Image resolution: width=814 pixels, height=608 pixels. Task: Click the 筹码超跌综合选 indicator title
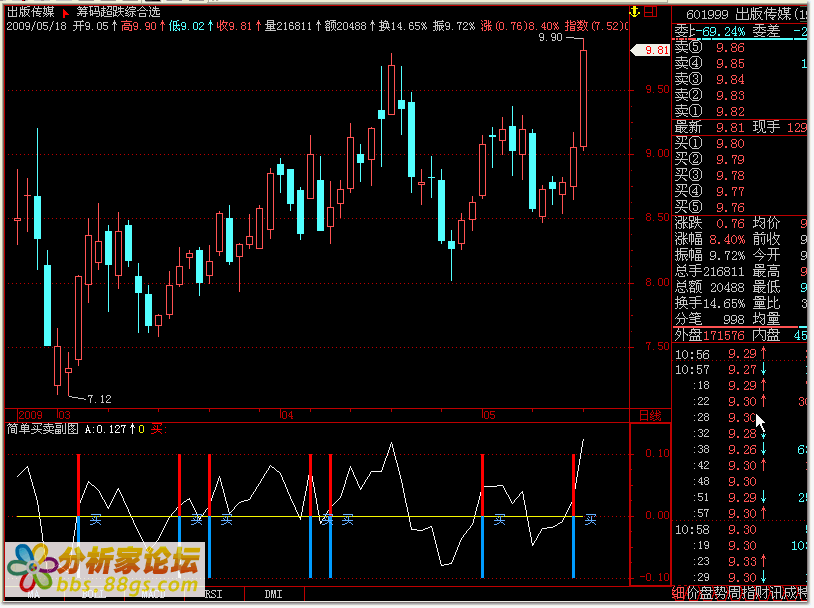coord(118,12)
